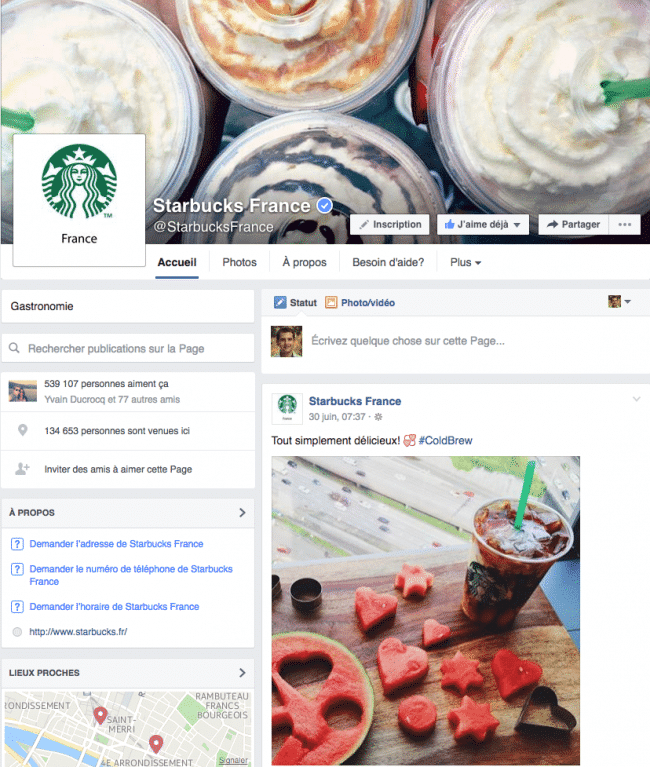Click the Partager button
The width and height of the screenshot is (650, 767).
point(573,225)
